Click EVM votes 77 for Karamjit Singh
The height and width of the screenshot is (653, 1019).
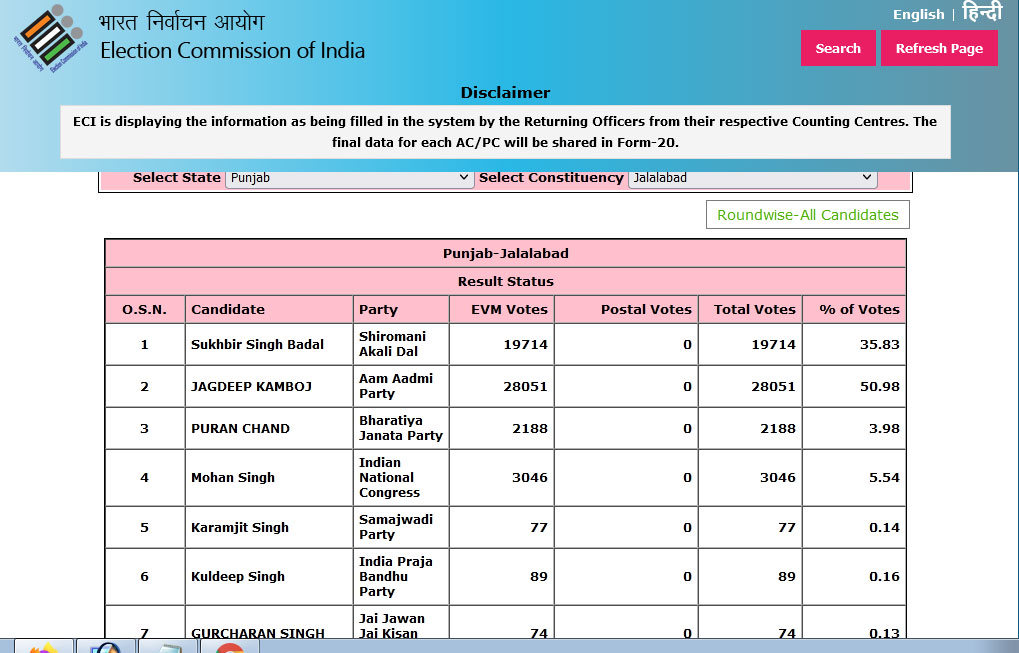point(539,528)
